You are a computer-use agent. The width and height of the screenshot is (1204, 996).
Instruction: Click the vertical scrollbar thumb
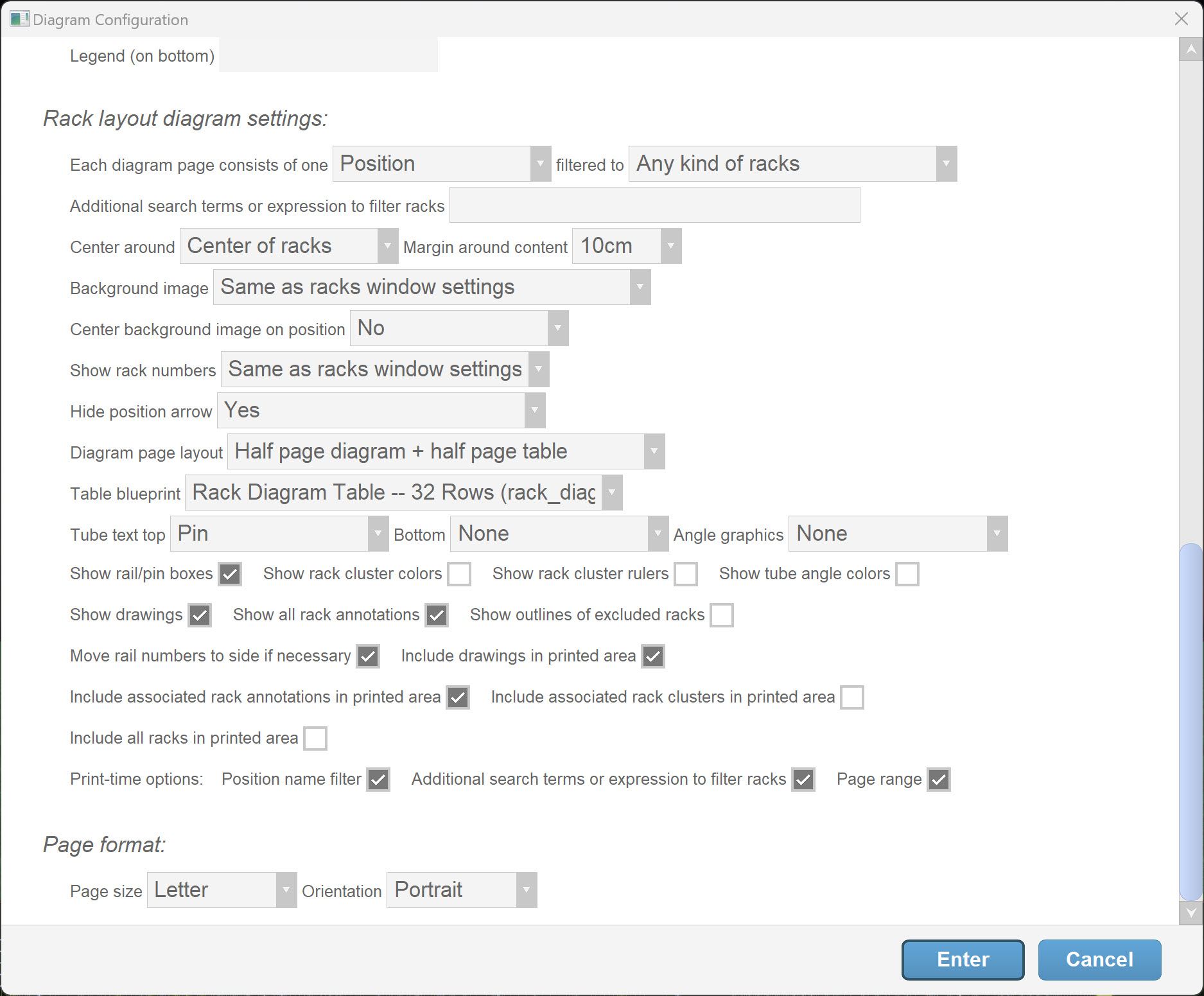click(1191, 722)
